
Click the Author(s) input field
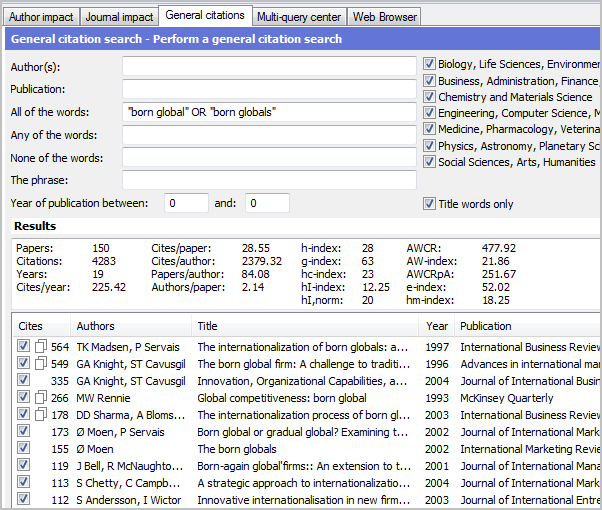[x=270, y=66]
